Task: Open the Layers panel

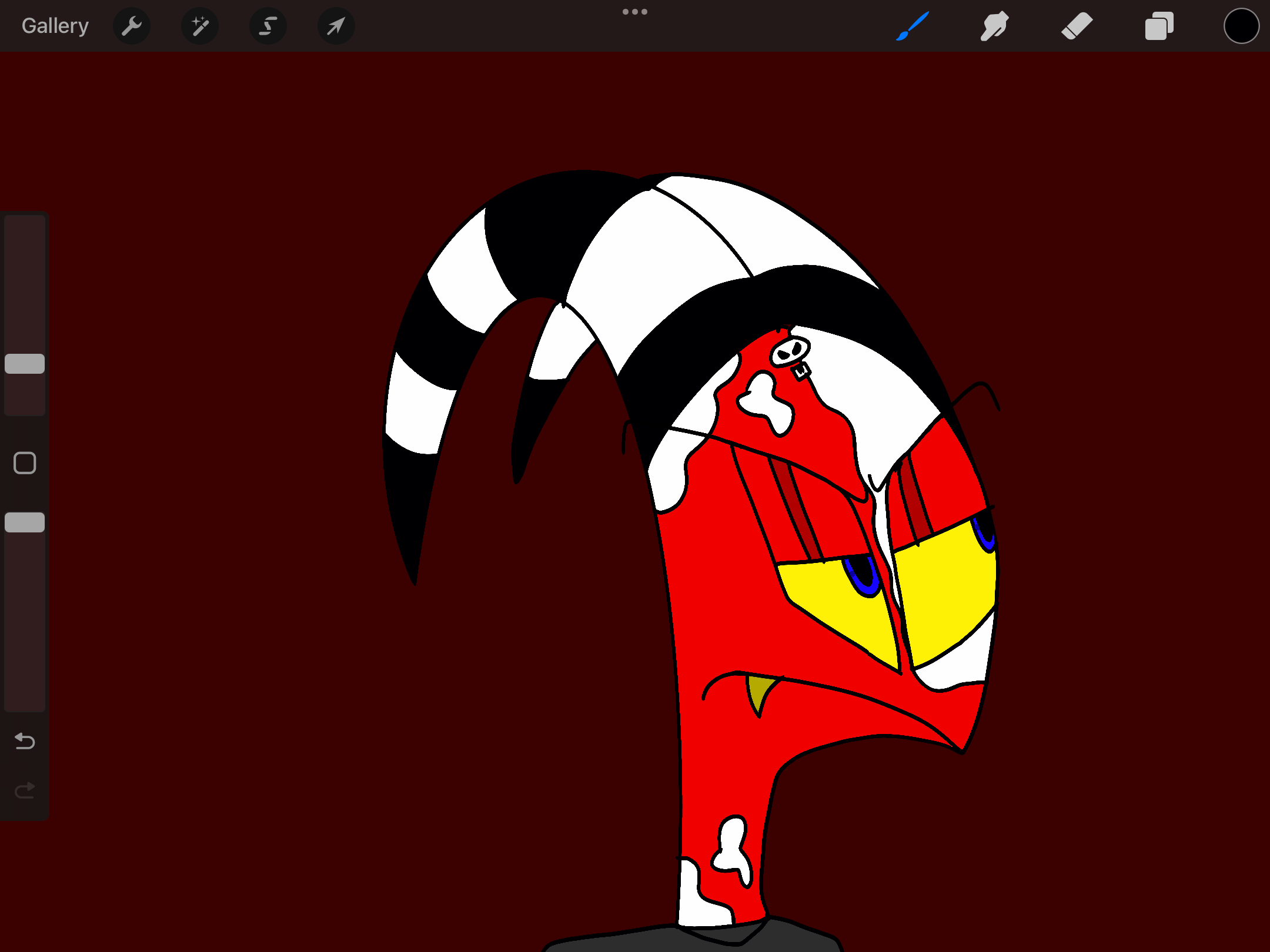Action: pos(1159,26)
